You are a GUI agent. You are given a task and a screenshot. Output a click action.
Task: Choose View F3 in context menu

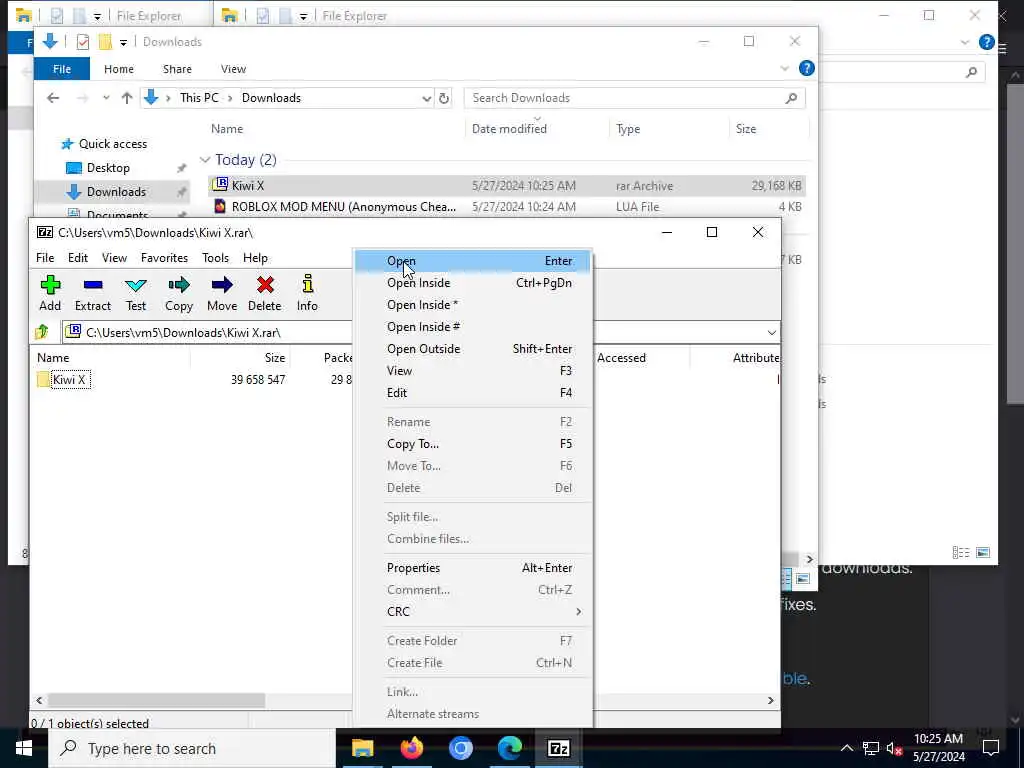473,371
